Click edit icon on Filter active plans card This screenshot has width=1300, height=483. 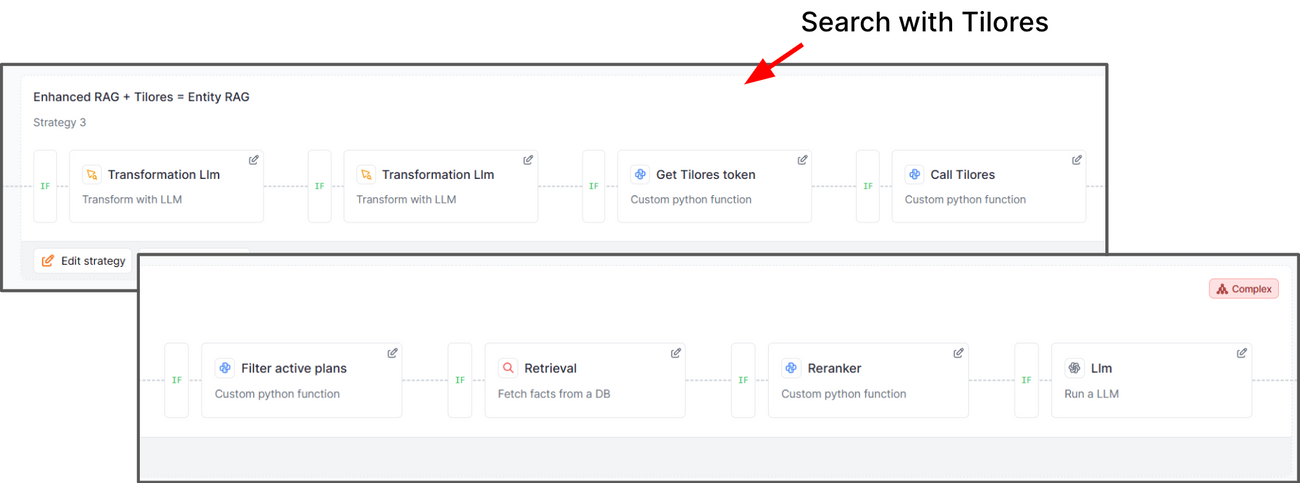pos(392,353)
